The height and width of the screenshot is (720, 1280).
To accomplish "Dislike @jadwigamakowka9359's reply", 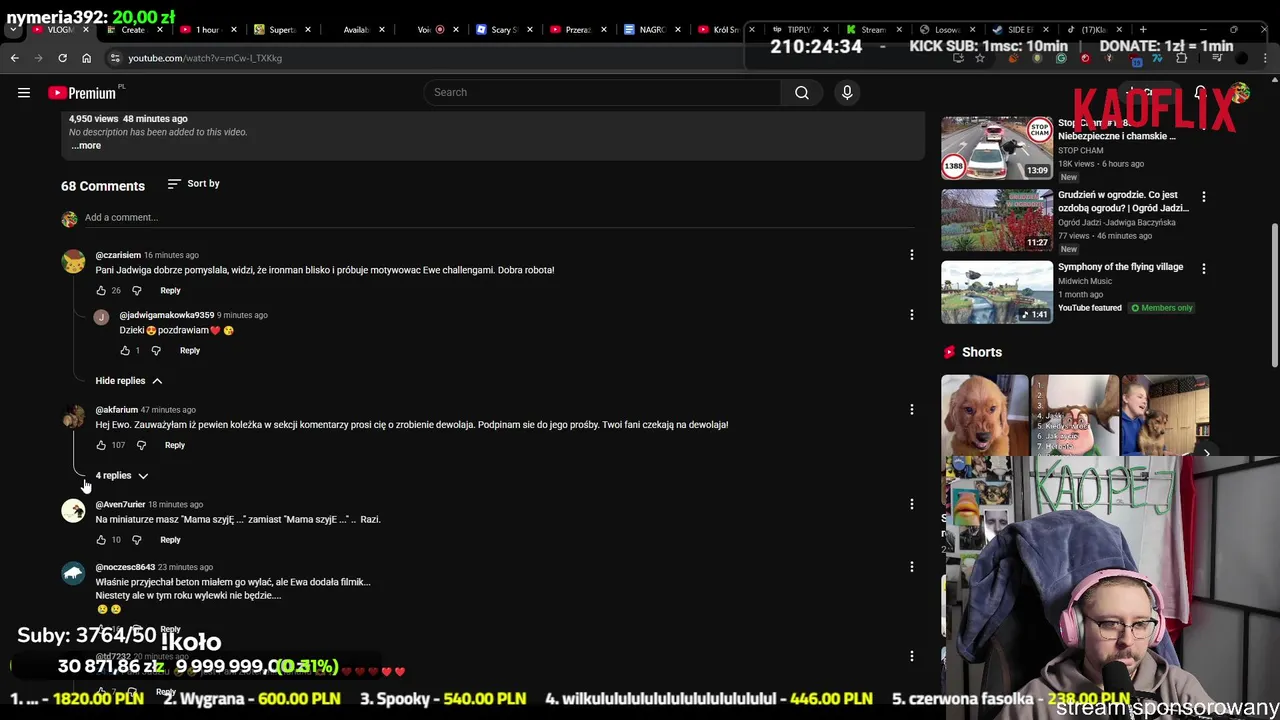I will [156, 351].
